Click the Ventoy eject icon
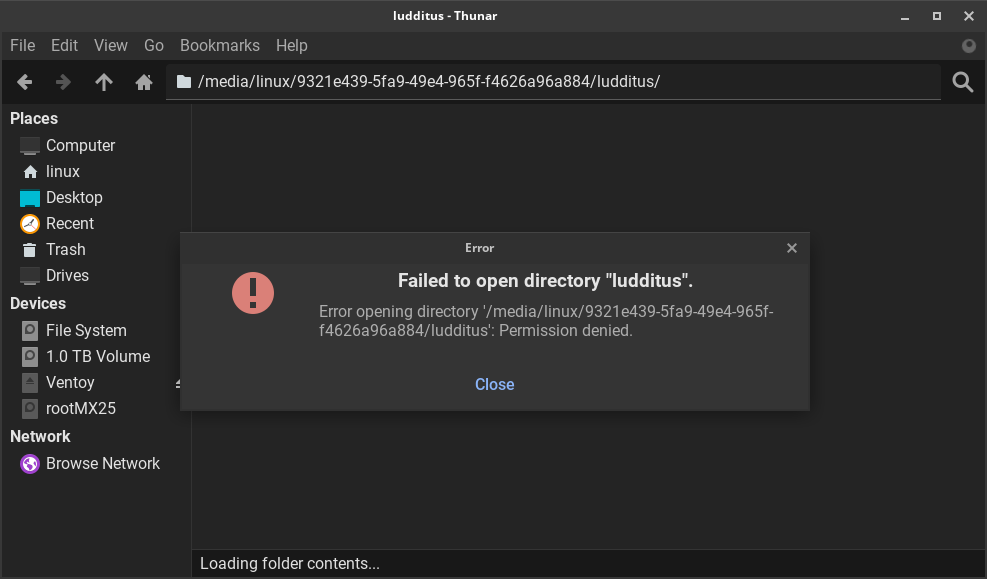Screen dimensions: 987x579 [x=179, y=383]
